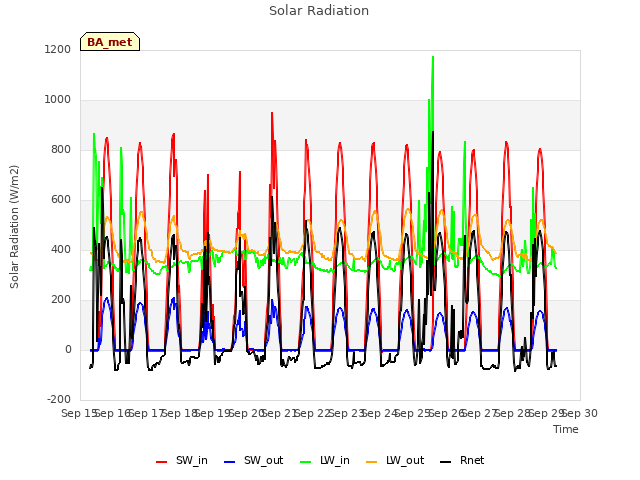Click the Solar Radiation chart title
The height and width of the screenshot is (480, 640).
pyautogui.click(x=319, y=11)
